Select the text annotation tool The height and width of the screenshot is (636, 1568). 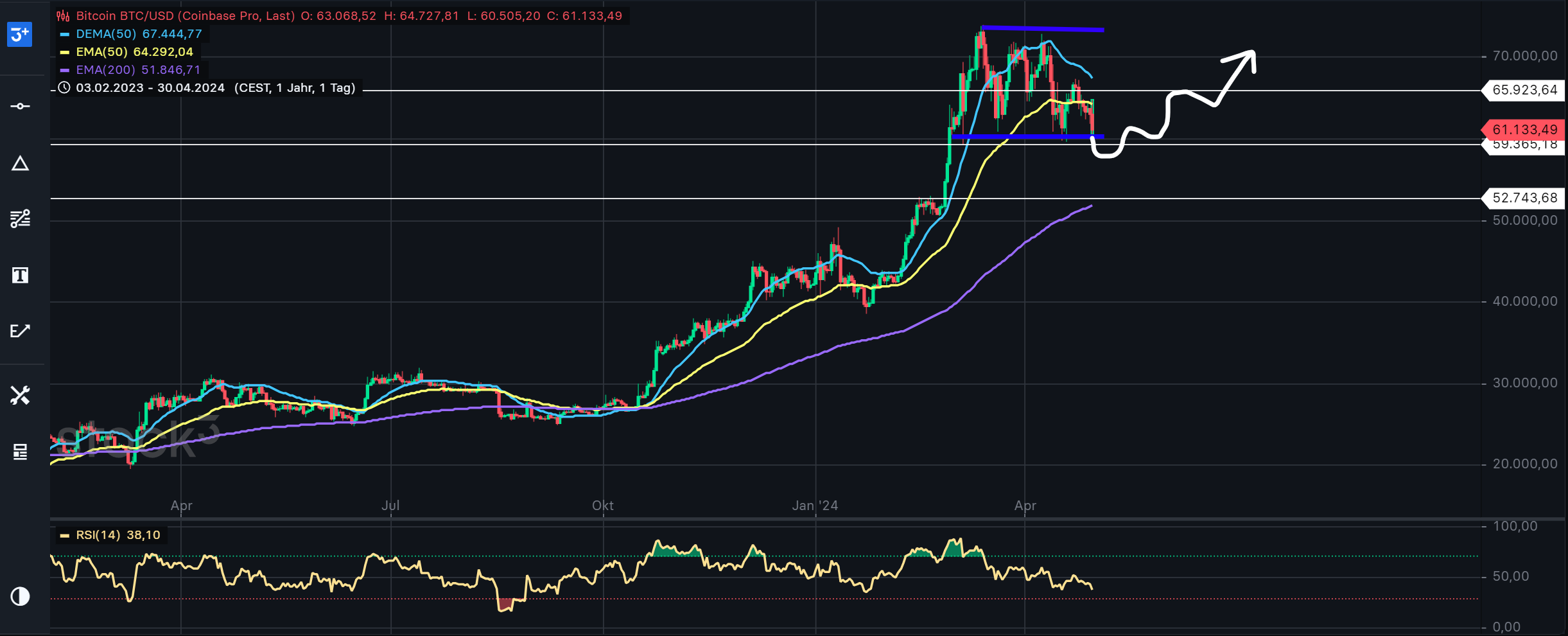tap(20, 276)
